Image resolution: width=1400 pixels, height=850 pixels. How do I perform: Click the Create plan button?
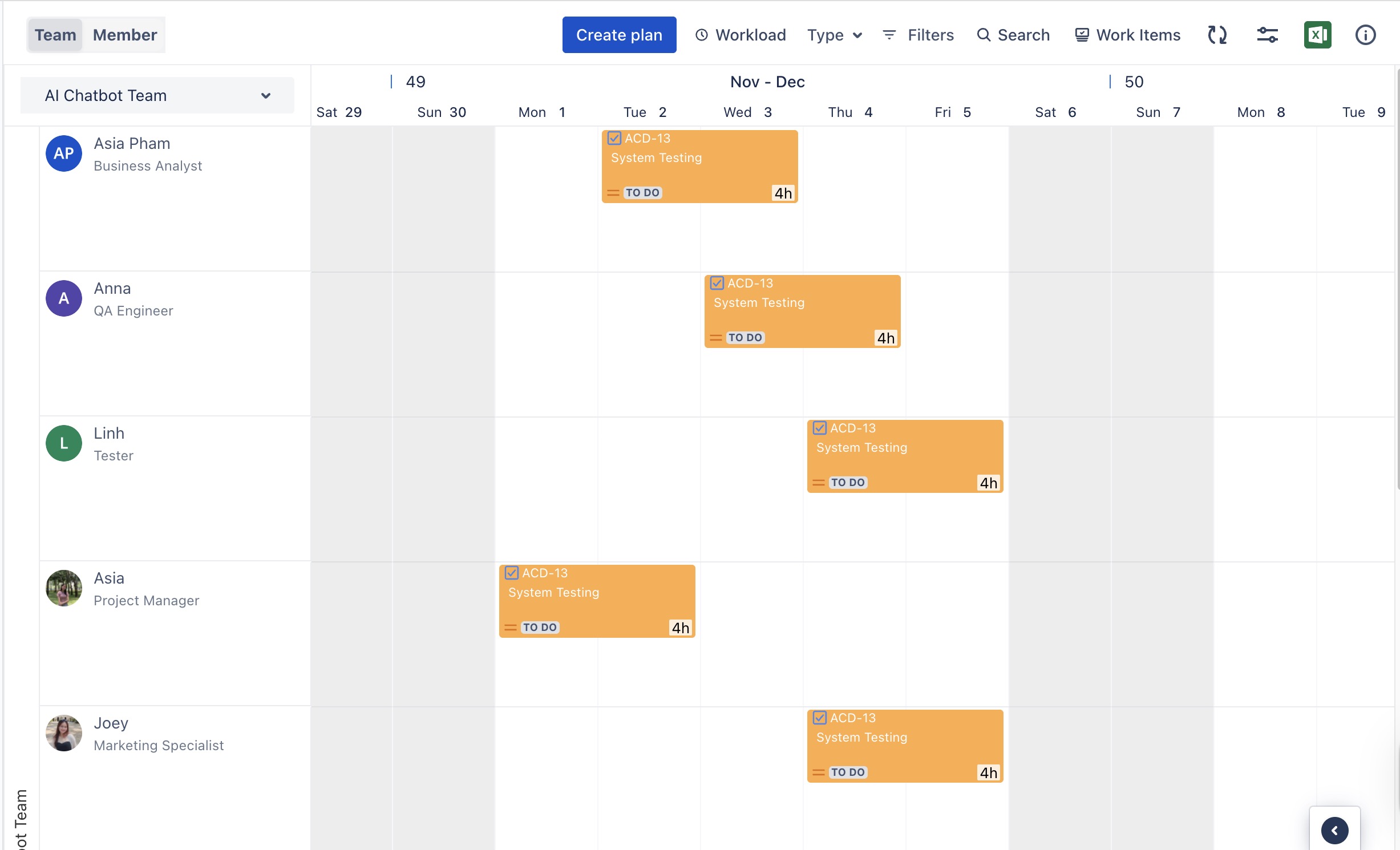coord(619,35)
